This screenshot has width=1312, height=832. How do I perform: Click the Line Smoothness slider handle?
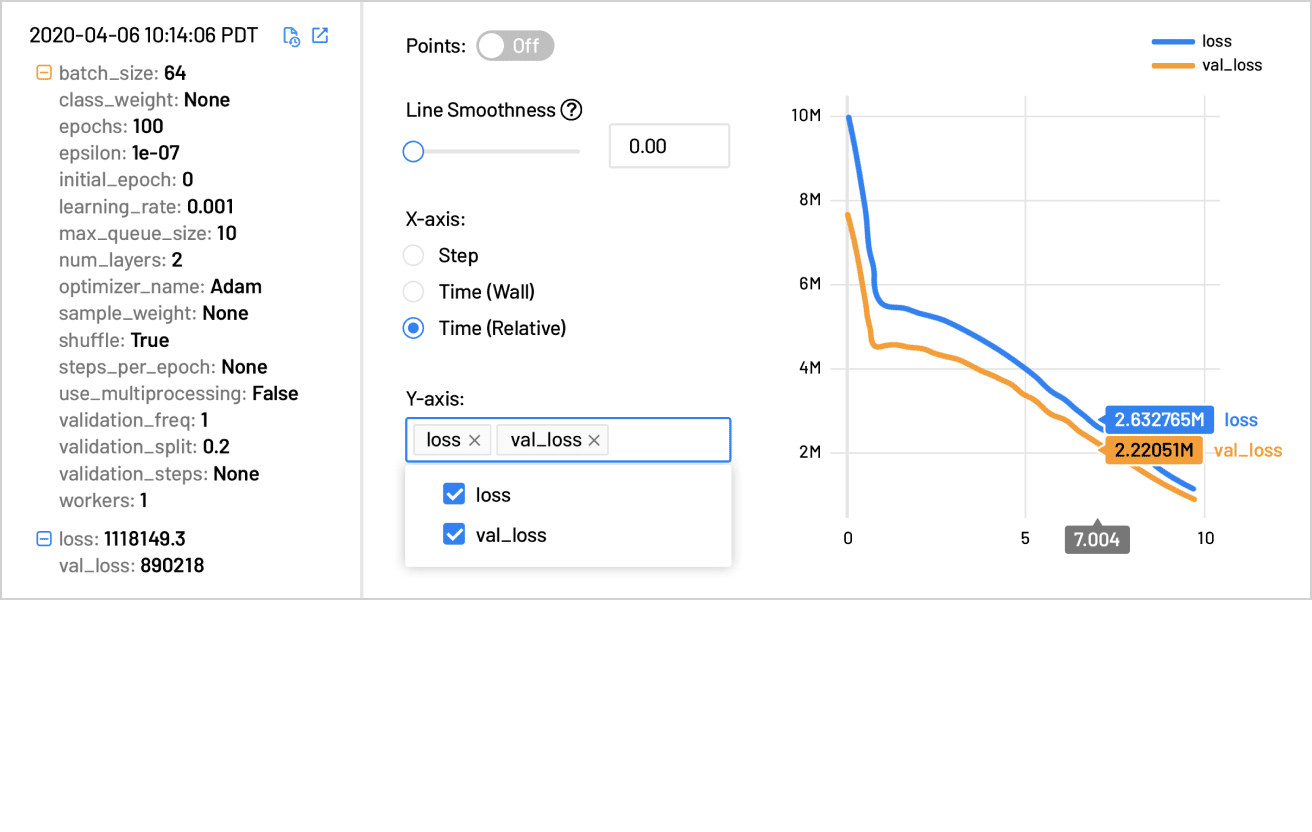(x=413, y=152)
